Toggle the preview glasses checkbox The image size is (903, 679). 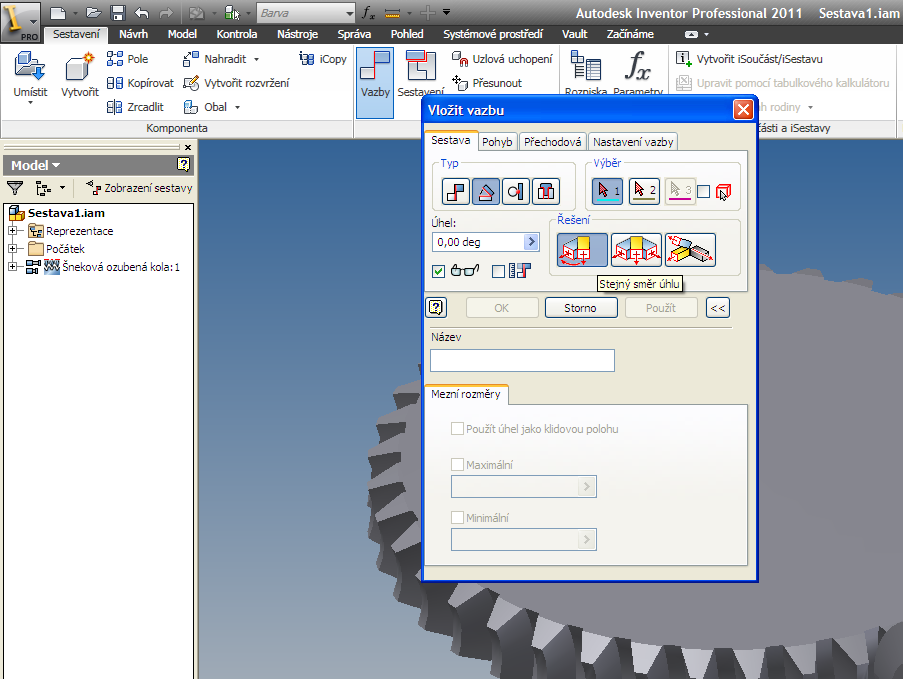pyautogui.click(x=438, y=271)
